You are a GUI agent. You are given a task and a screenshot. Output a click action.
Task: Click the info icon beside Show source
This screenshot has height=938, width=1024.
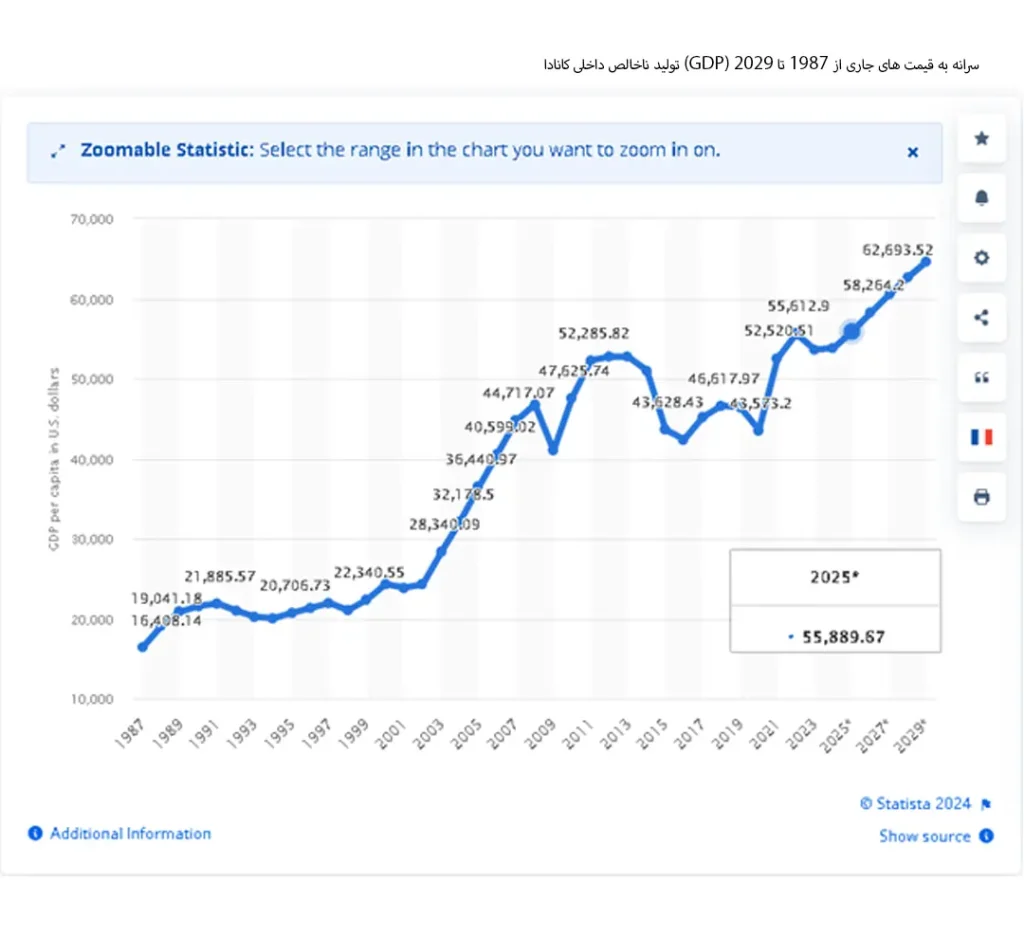[986, 836]
